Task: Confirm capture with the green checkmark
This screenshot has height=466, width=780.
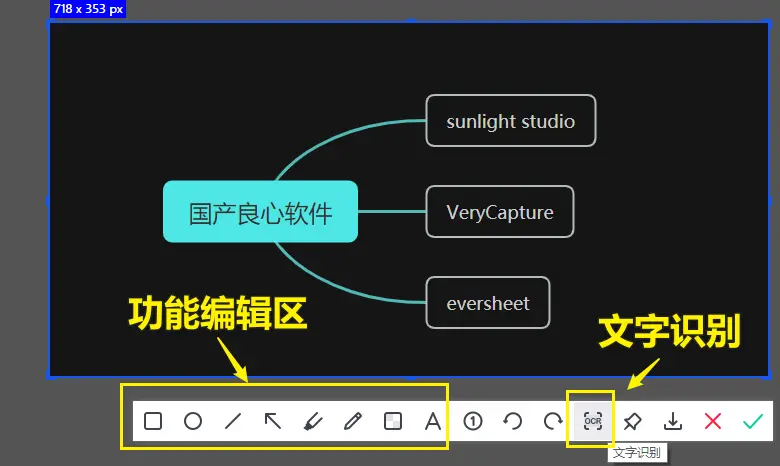Action: [753, 421]
